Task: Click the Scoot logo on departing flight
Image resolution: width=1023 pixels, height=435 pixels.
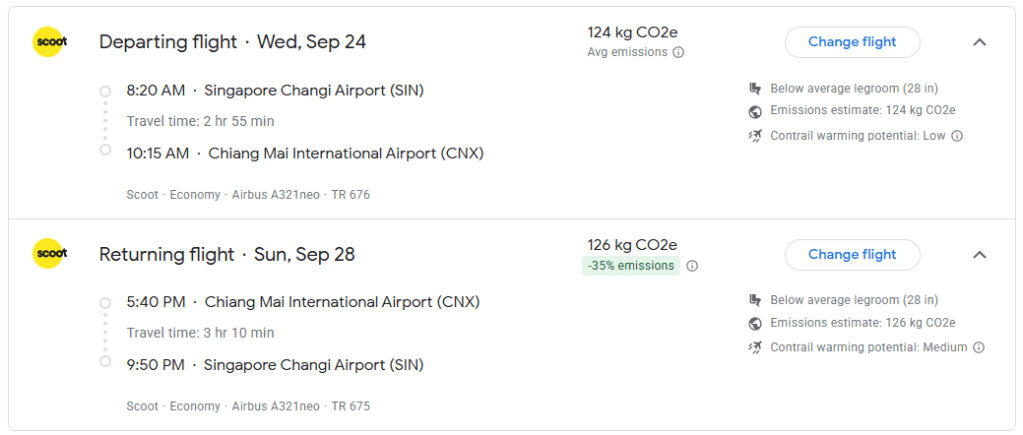Action: click(x=49, y=42)
